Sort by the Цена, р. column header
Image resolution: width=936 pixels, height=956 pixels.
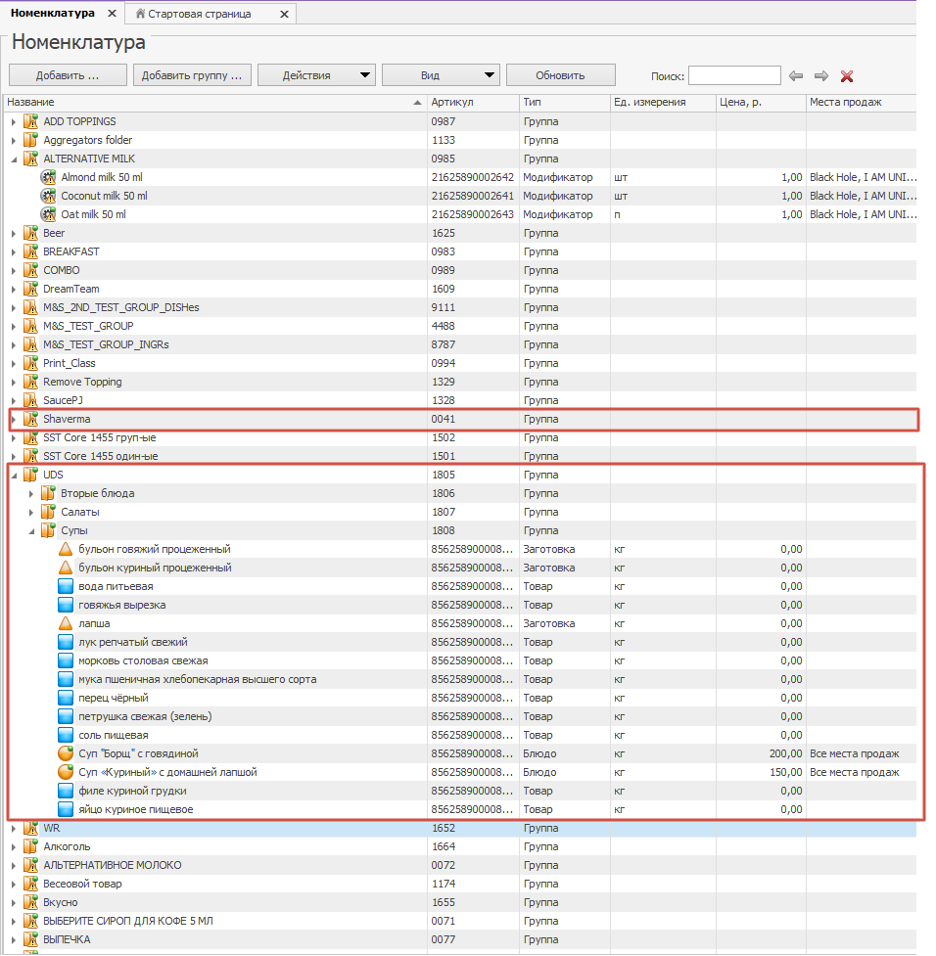(760, 102)
